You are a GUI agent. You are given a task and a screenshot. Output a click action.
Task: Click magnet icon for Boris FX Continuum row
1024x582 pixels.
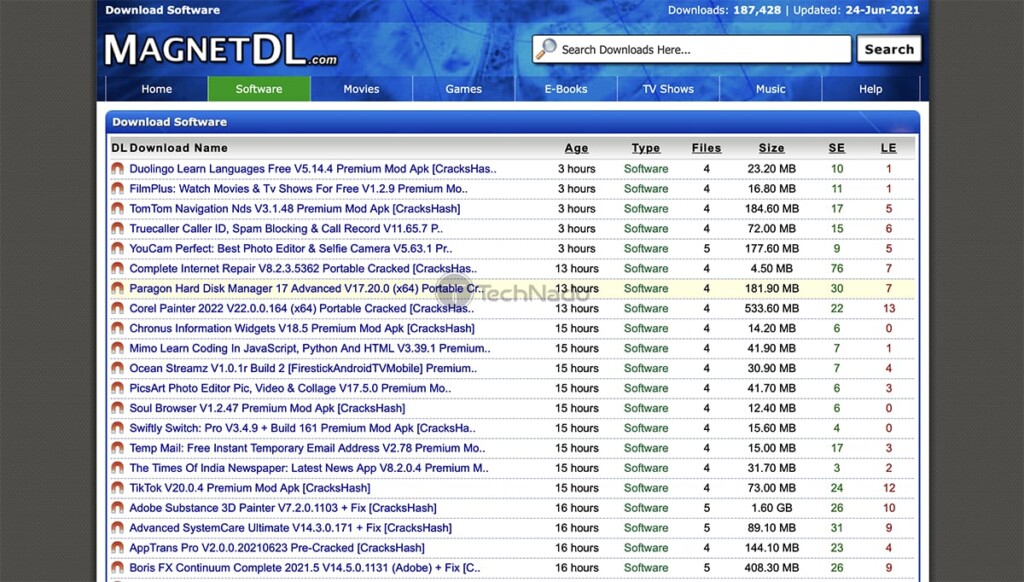click(118, 568)
